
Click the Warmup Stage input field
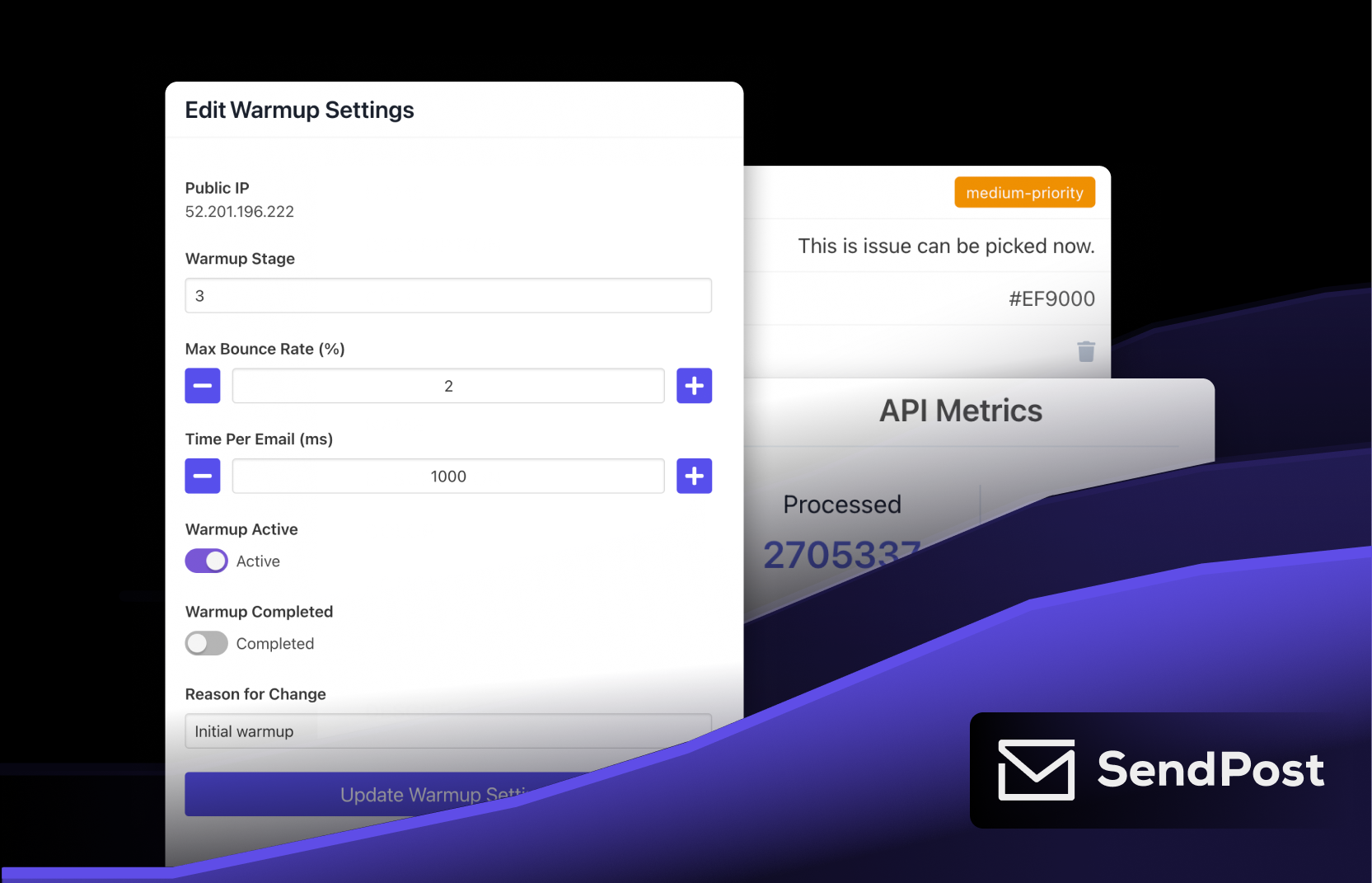coord(448,295)
